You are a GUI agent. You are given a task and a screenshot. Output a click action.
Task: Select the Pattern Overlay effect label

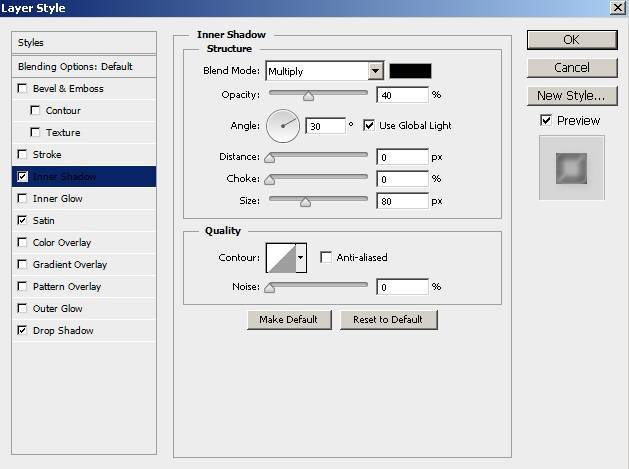pyautogui.click(x=67, y=286)
